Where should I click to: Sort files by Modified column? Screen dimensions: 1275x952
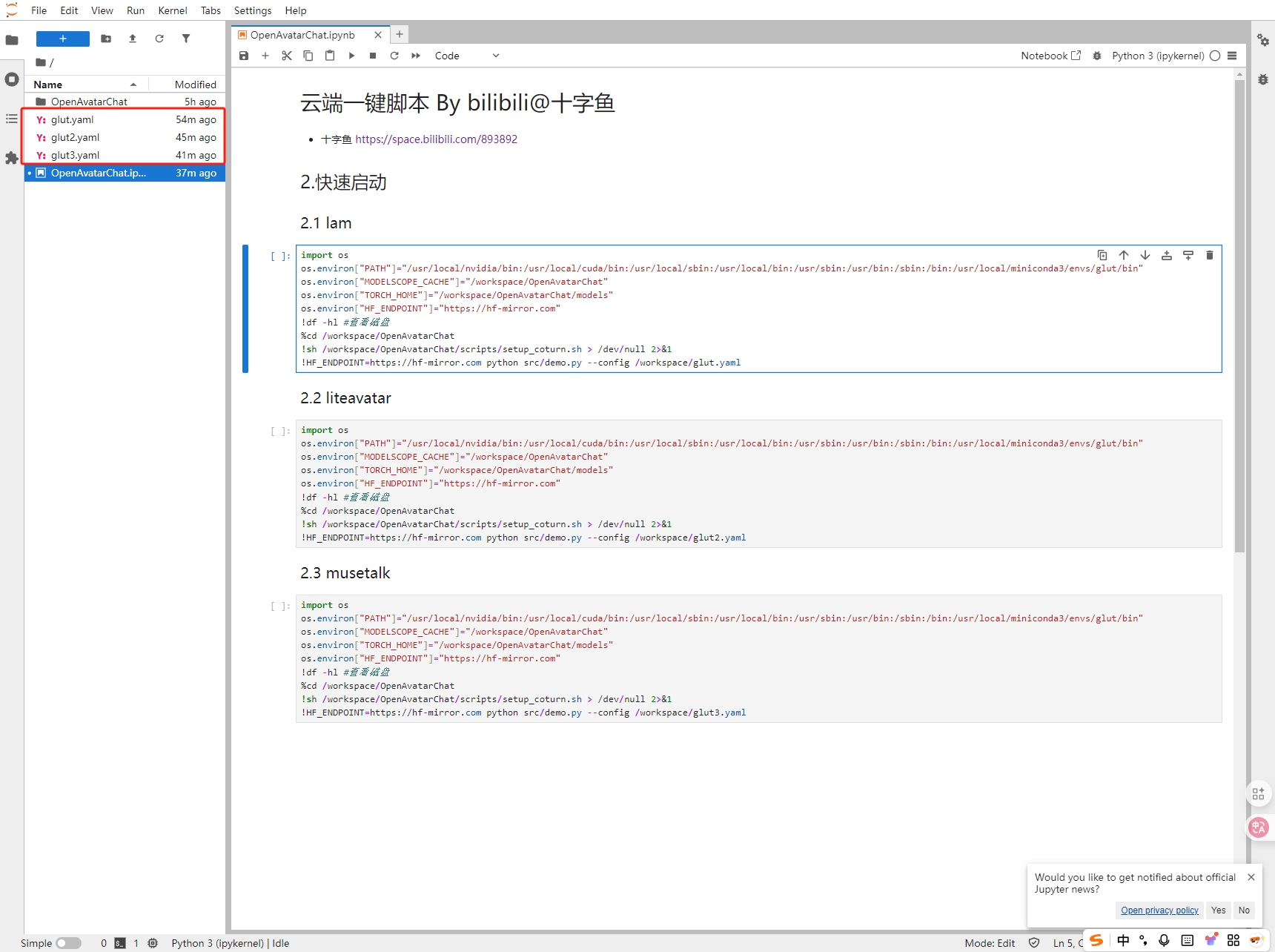coord(187,85)
